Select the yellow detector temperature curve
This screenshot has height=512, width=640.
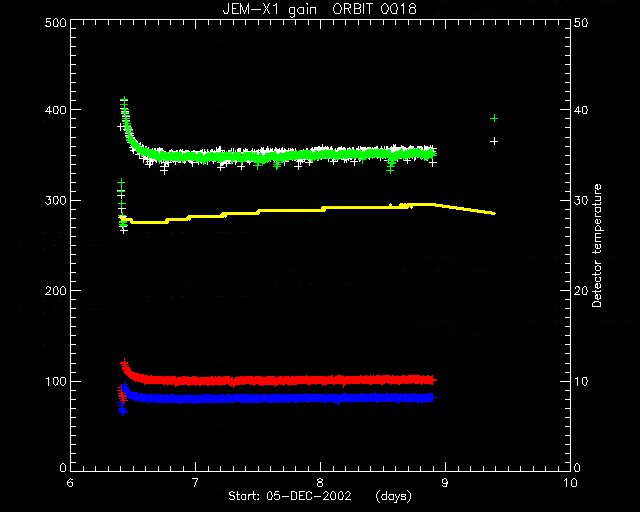tap(308, 210)
